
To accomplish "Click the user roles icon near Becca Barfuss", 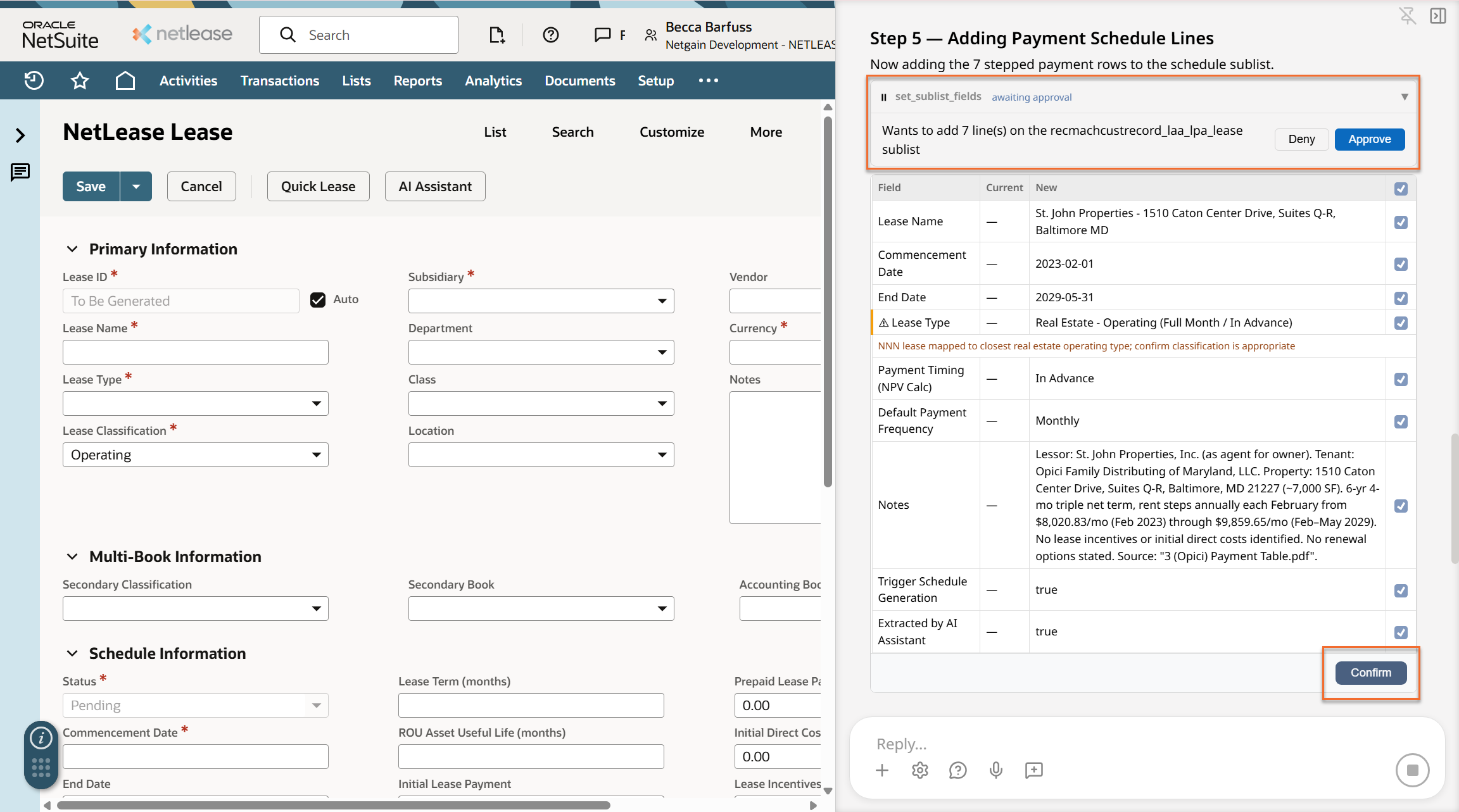I will tap(650, 35).
